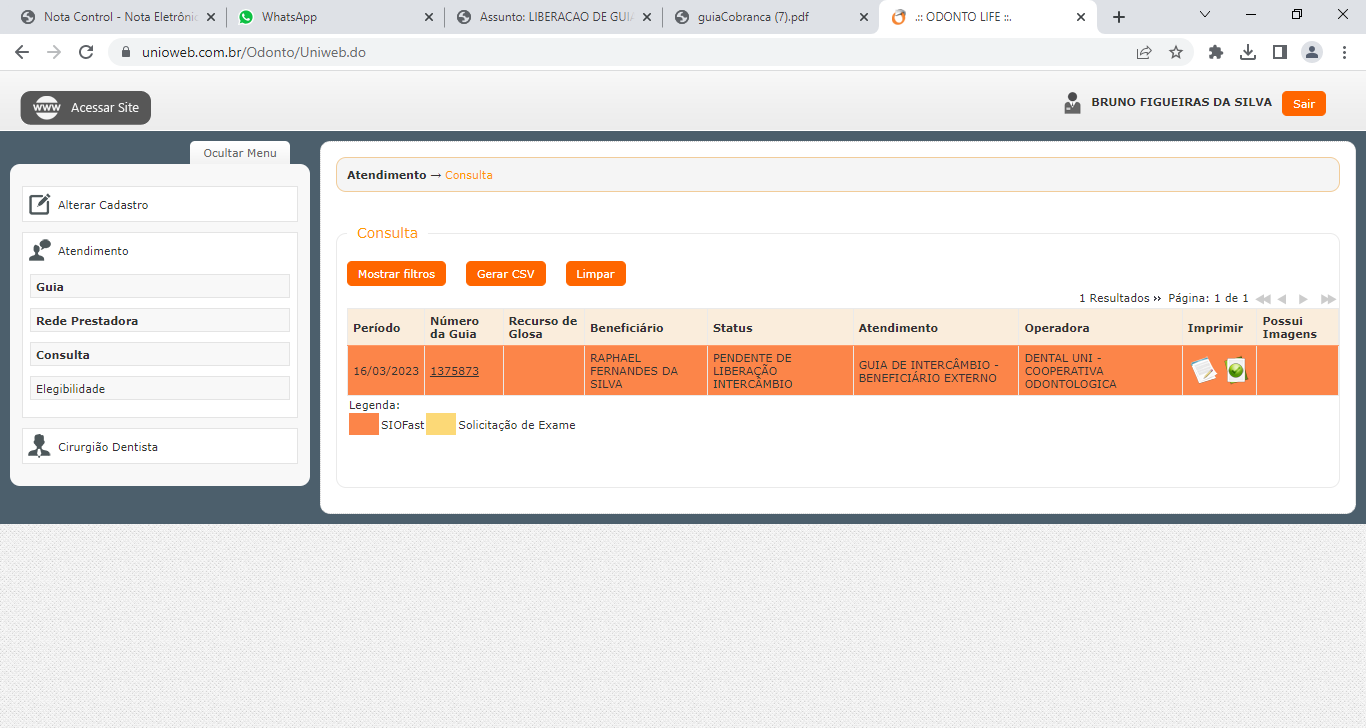Bookmark this page with star icon
The image size is (1366, 728).
tap(1176, 52)
